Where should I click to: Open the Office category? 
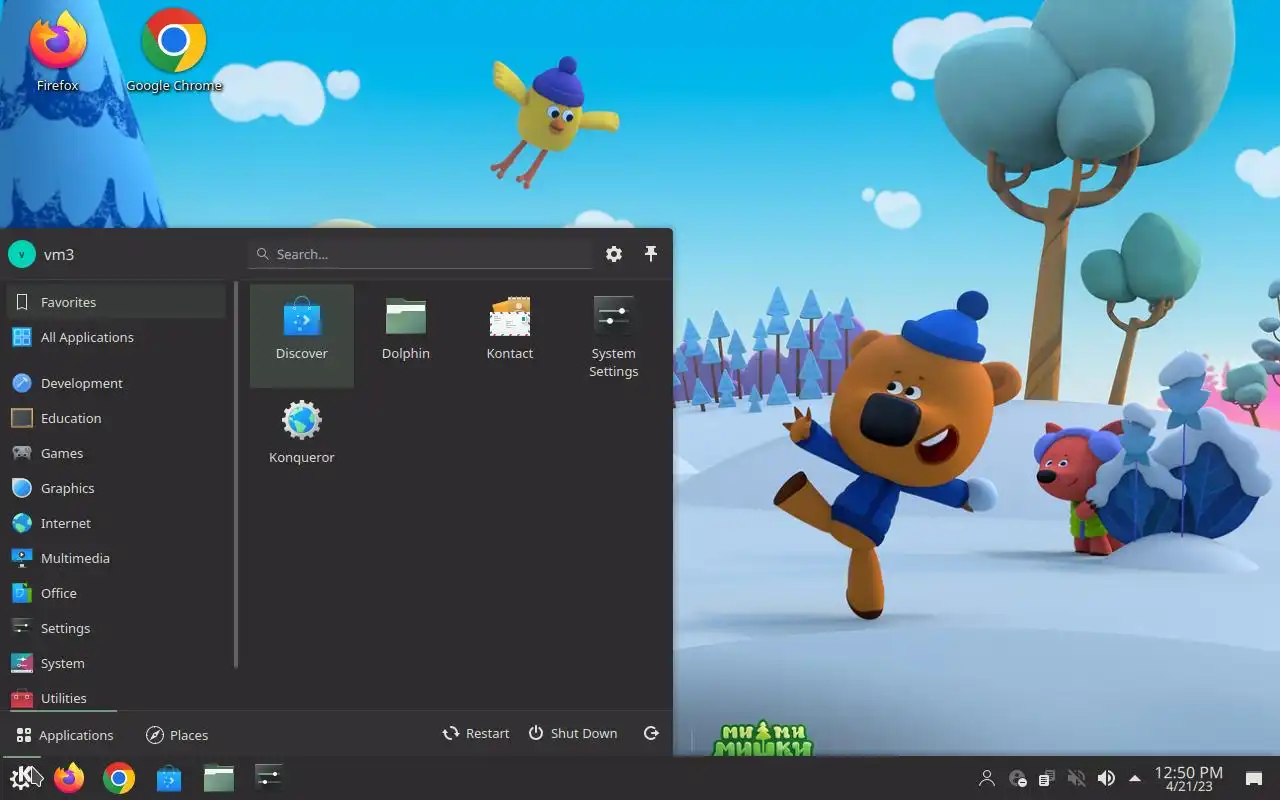coord(116,593)
